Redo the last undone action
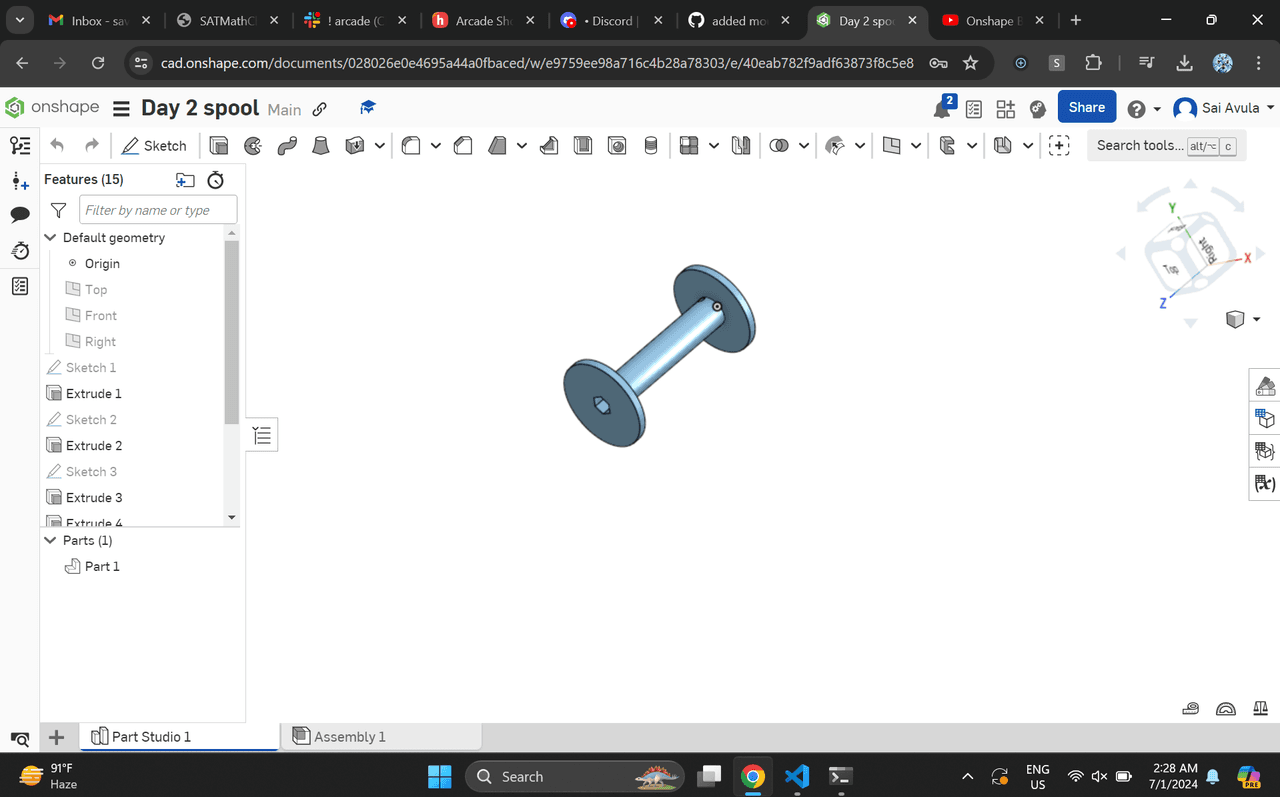Screen dimensions: 1280x797 (x=92, y=145)
